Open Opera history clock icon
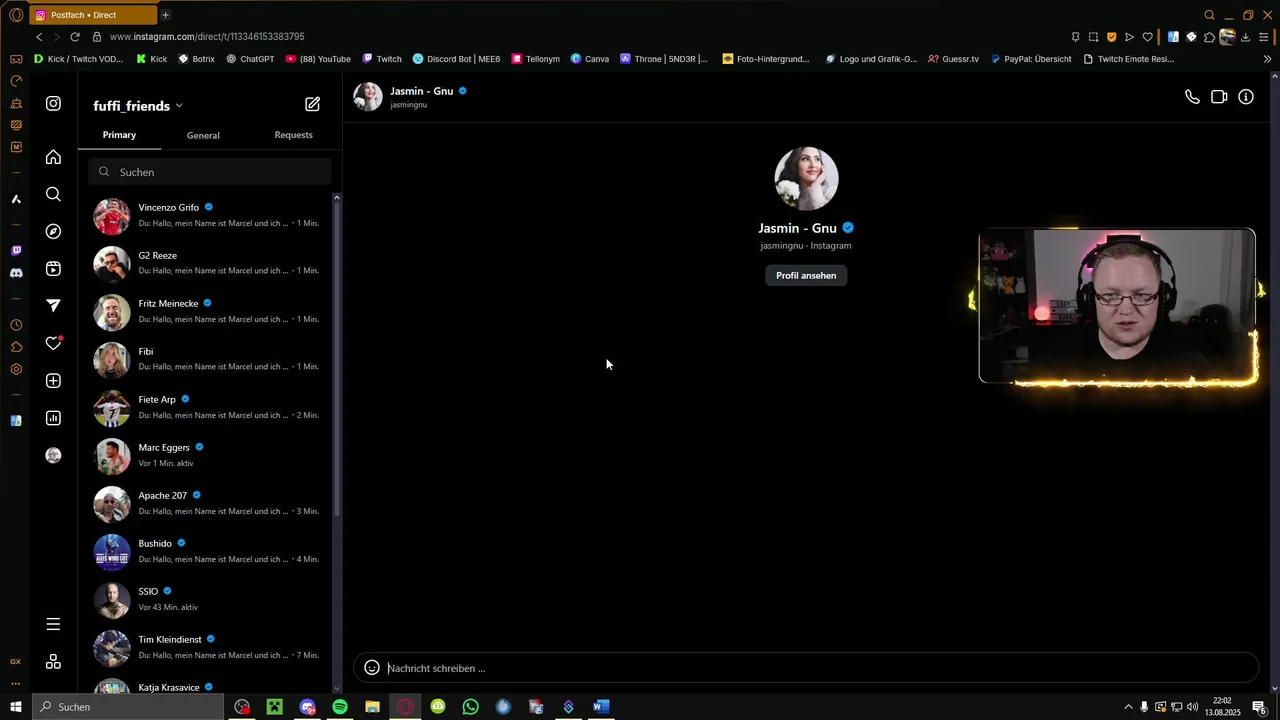This screenshot has width=1280, height=720. click(16, 325)
